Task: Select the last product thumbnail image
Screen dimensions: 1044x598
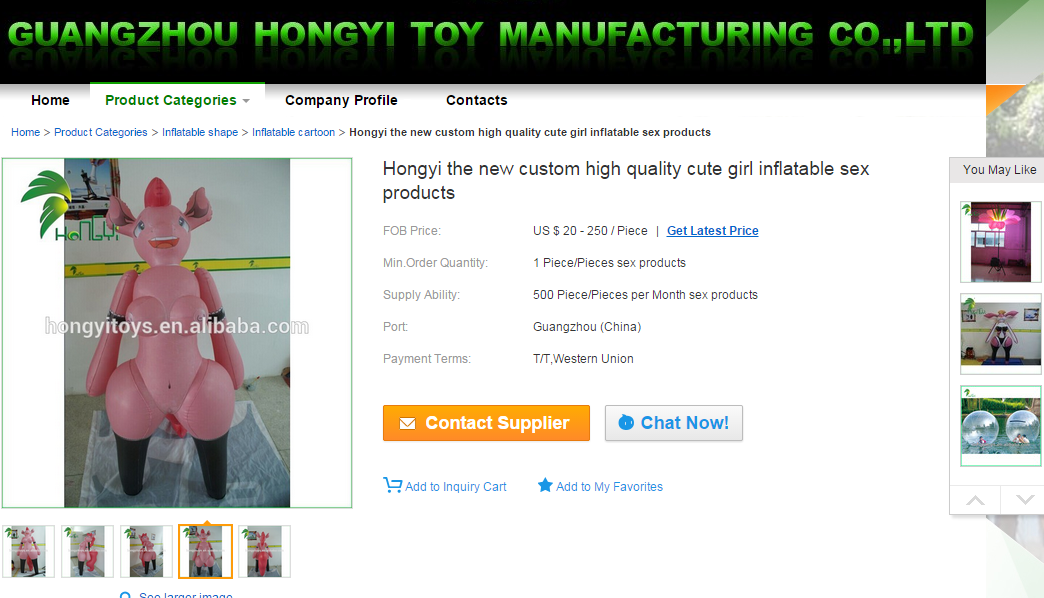Action: [264, 551]
